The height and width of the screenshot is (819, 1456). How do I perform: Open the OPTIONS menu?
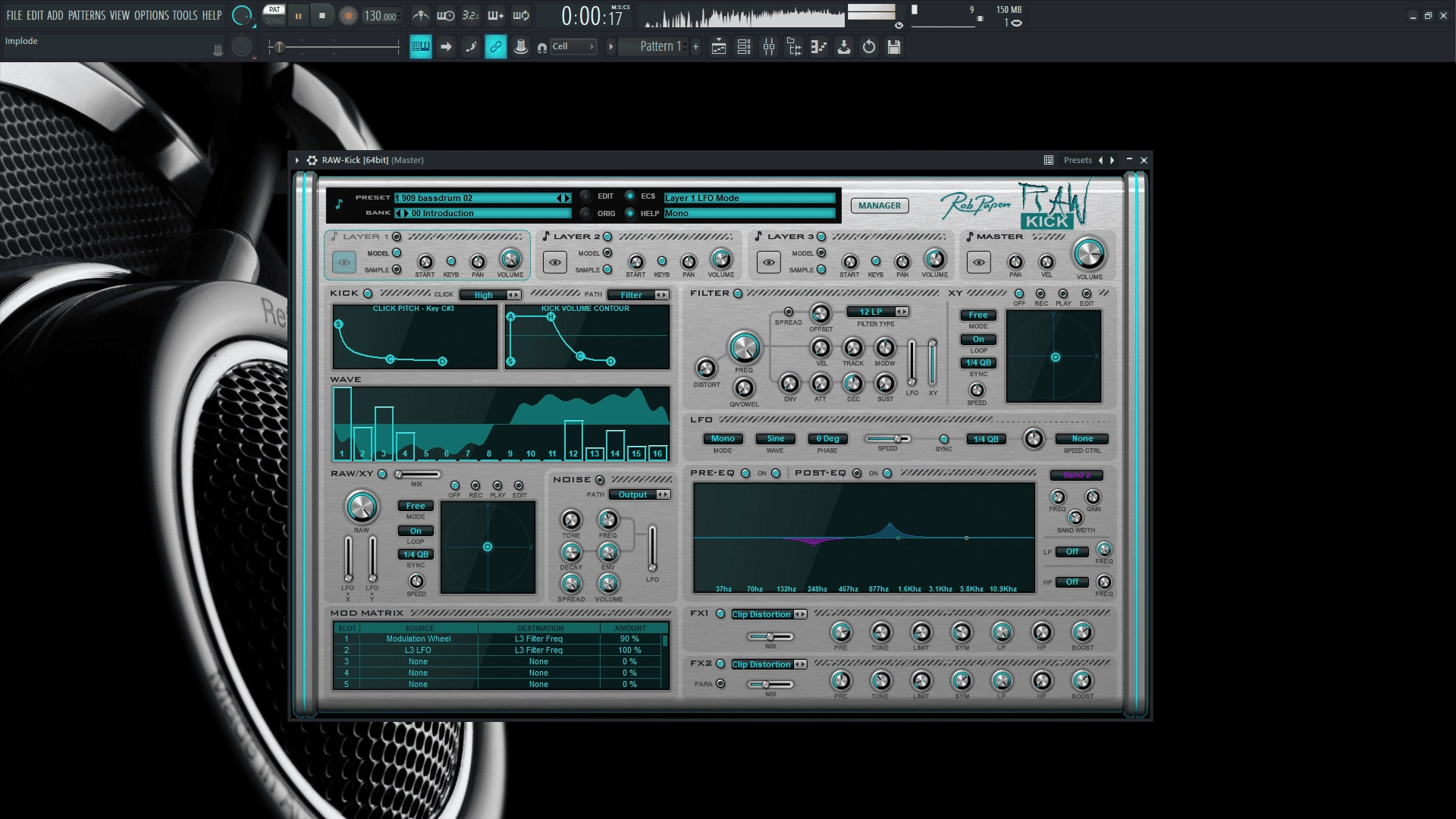[152, 15]
